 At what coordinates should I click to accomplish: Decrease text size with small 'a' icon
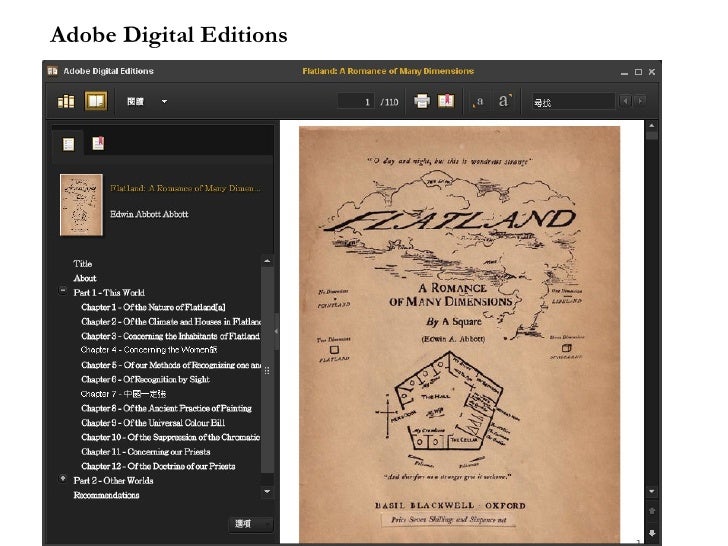tap(478, 101)
